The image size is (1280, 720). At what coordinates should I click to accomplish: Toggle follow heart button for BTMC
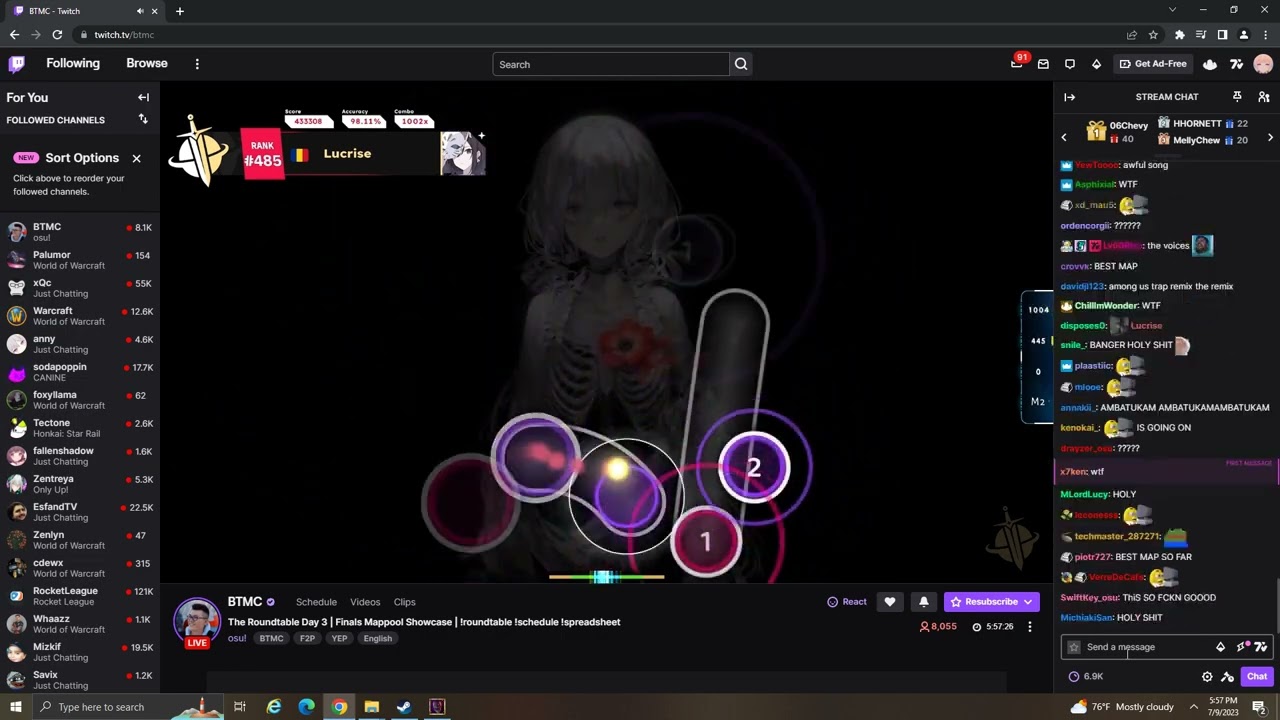pos(890,602)
